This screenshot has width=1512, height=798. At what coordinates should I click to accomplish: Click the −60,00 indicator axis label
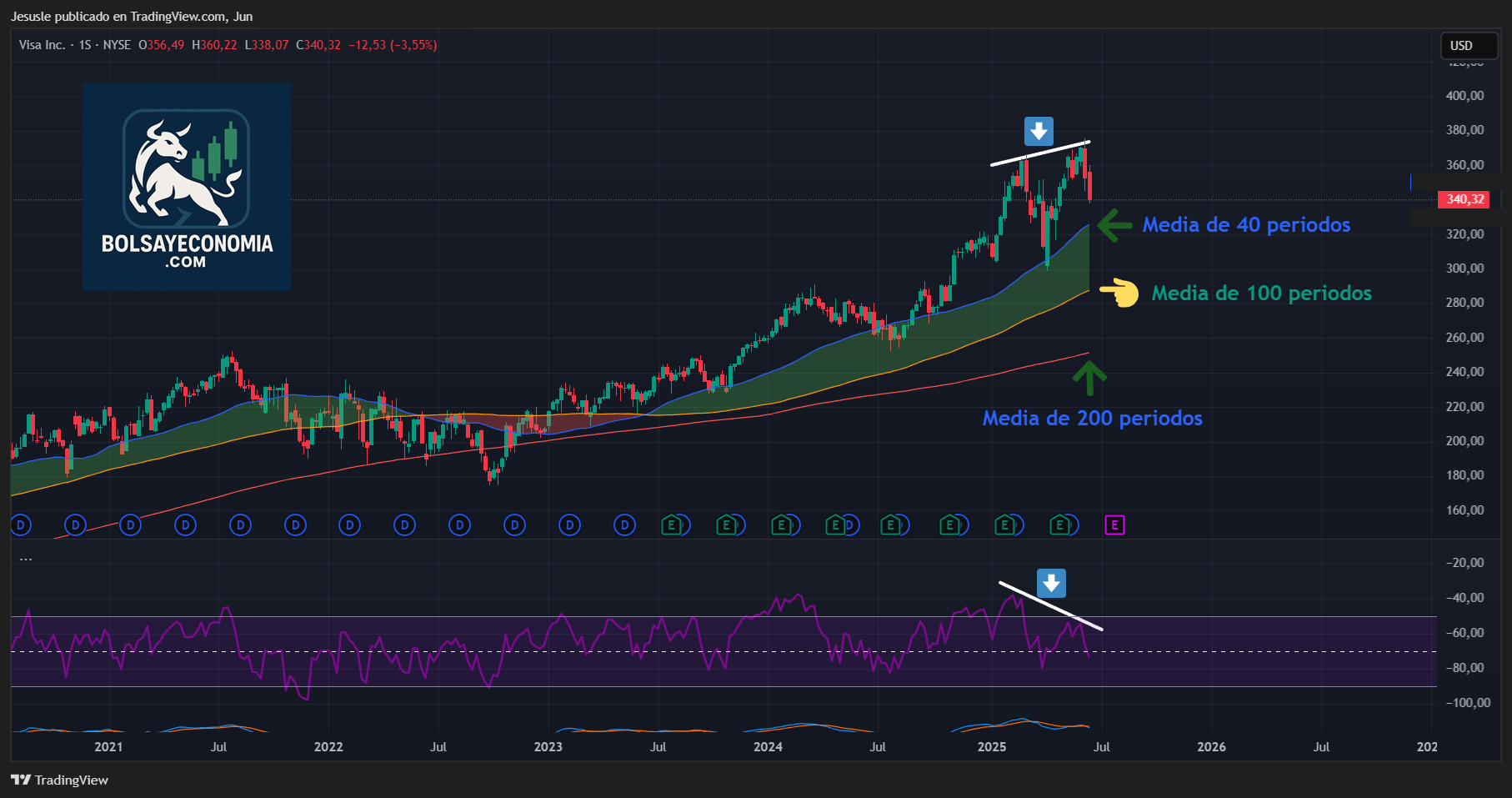click(x=1464, y=633)
